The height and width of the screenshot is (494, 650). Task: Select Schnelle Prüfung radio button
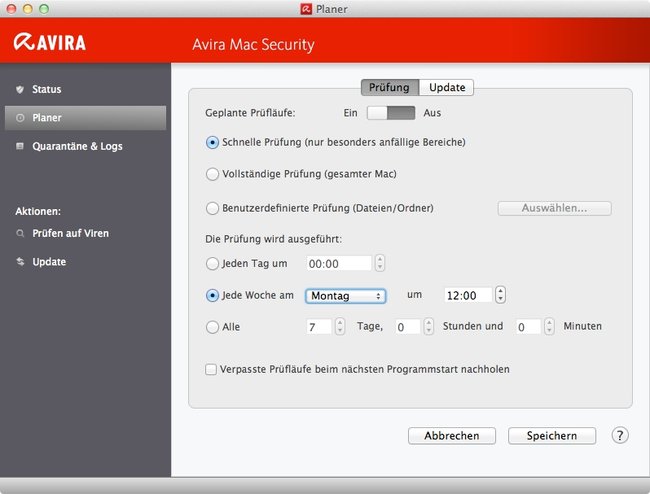(x=212, y=143)
